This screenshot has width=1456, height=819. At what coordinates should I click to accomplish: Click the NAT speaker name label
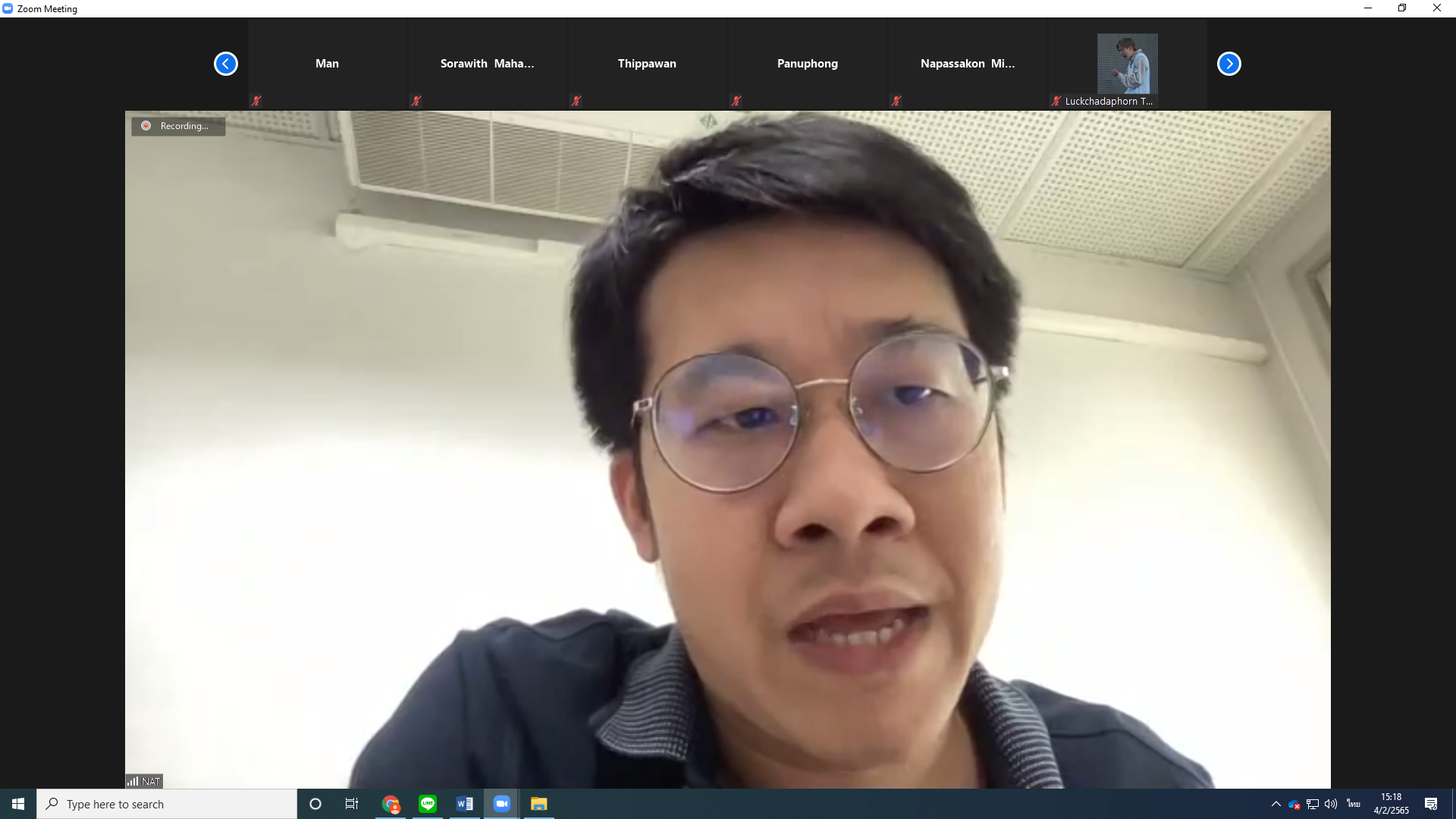click(151, 781)
